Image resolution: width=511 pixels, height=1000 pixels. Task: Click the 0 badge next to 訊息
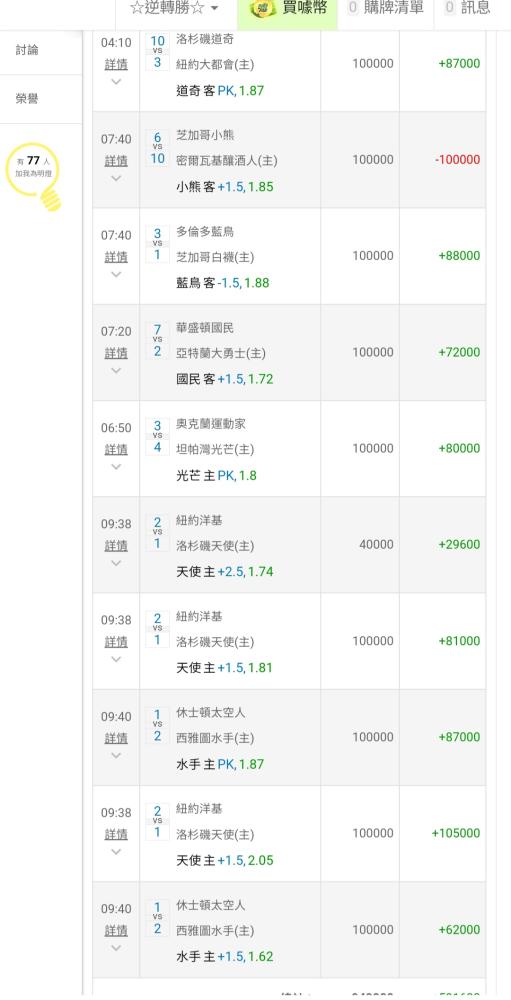pos(450,8)
